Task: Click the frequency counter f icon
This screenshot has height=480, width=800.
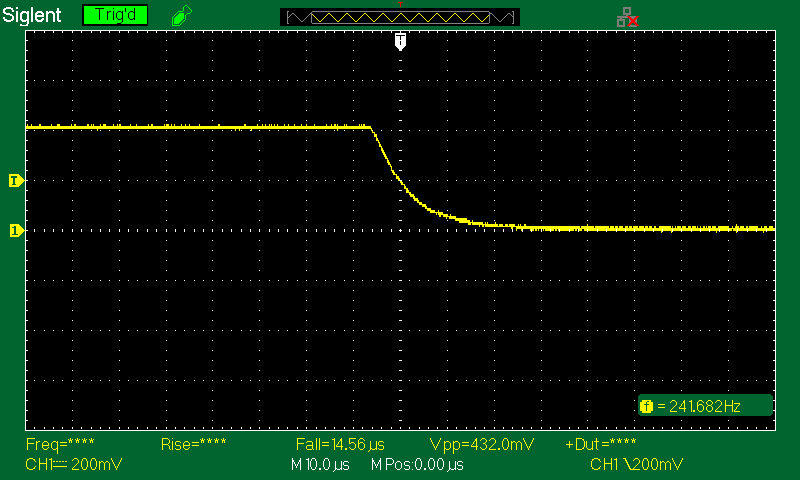Action: pyautogui.click(x=646, y=406)
